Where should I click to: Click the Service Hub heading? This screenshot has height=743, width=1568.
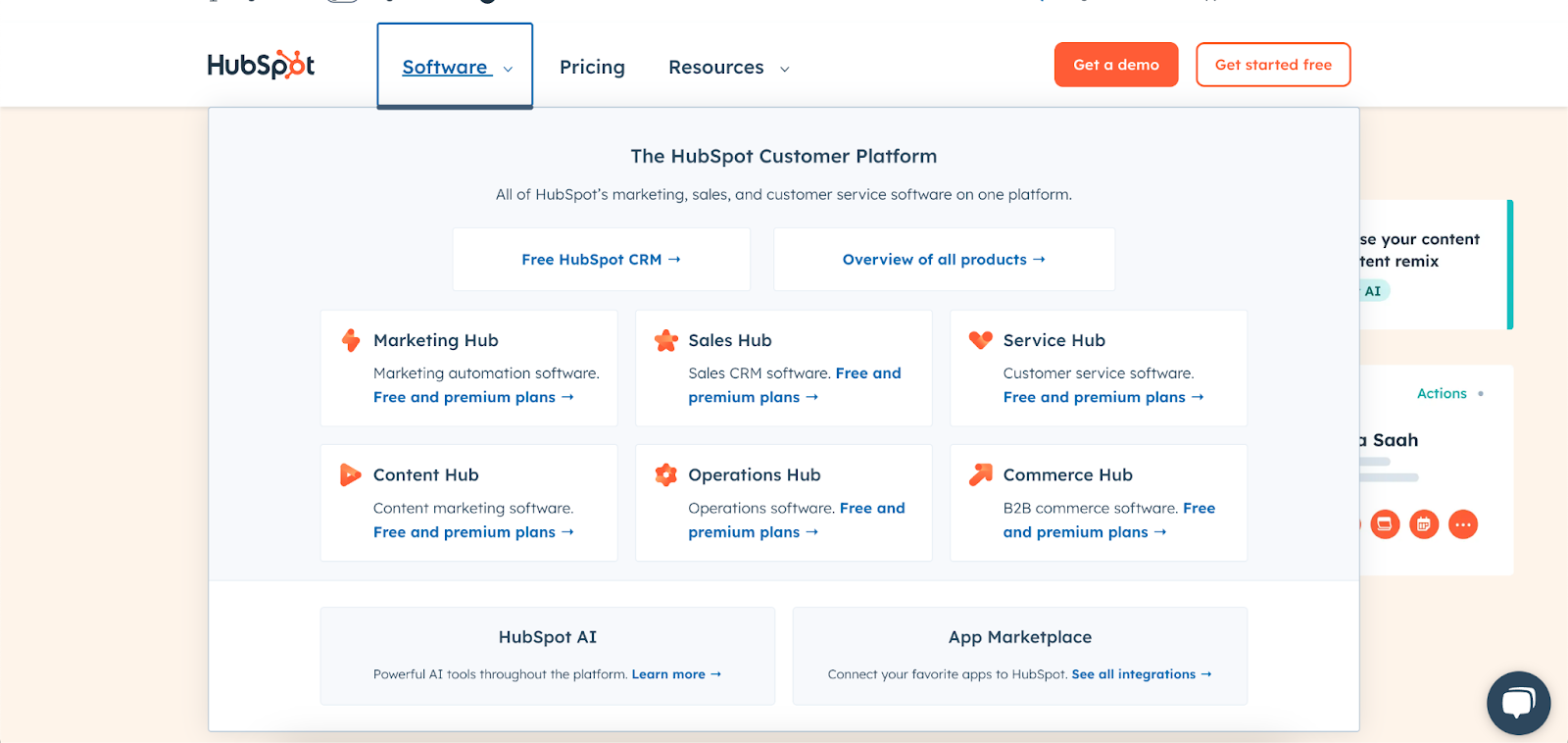tap(1054, 340)
